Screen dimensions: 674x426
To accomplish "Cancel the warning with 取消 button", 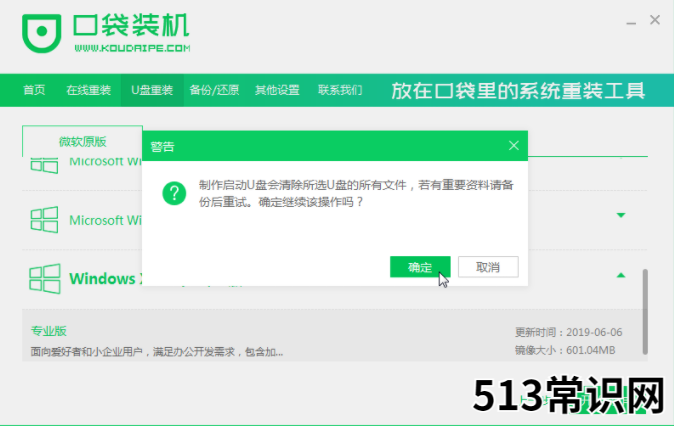I will pyautogui.click(x=488, y=267).
